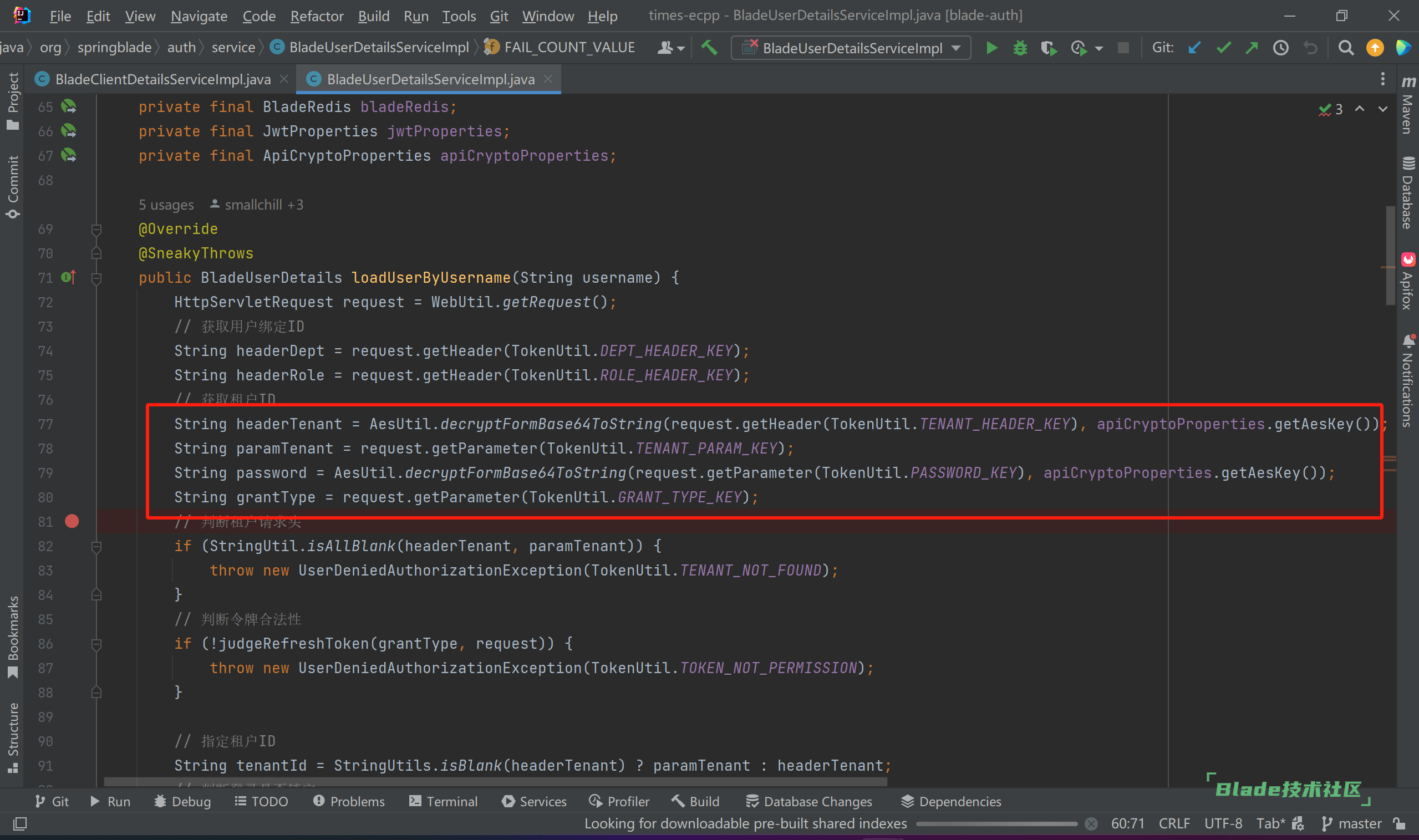
Task: Open the Problems tool window
Action: (349, 802)
